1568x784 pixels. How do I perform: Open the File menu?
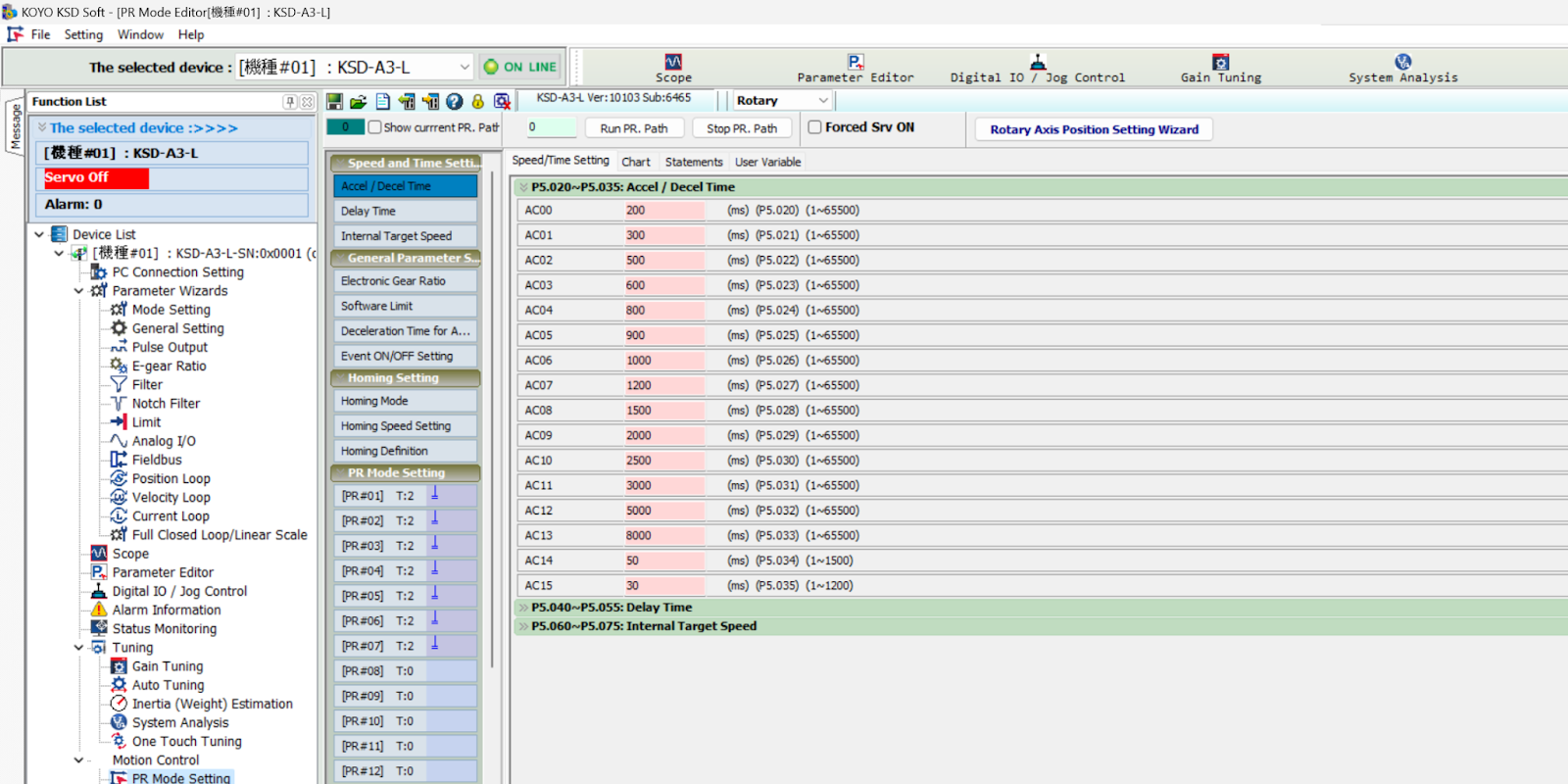tap(40, 34)
